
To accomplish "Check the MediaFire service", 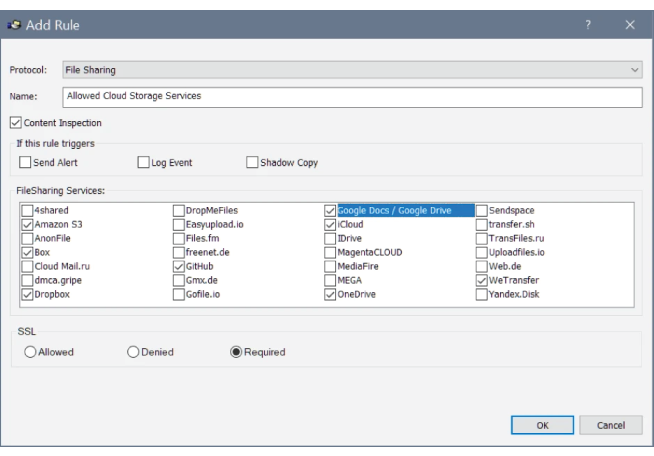I will [330, 266].
